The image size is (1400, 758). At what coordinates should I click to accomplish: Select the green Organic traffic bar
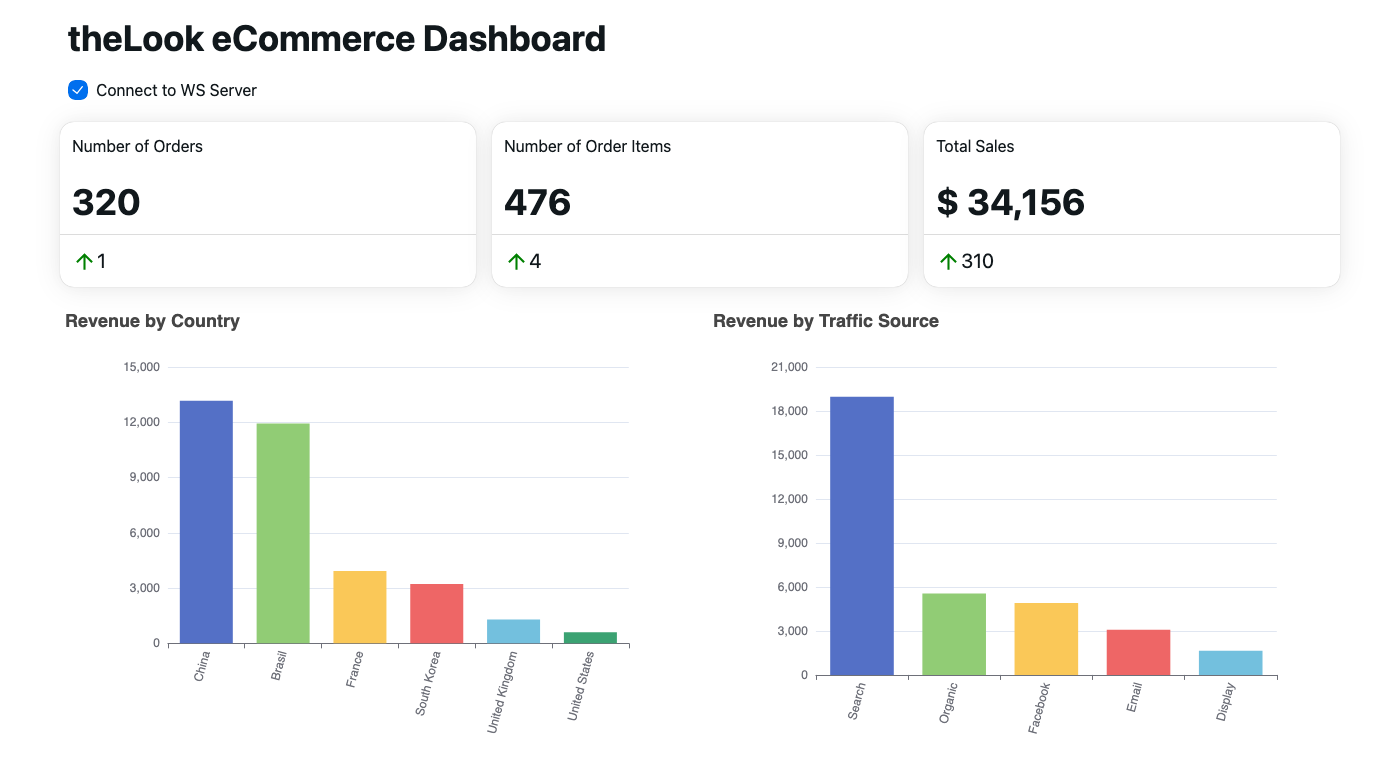[x=954, y=634]
